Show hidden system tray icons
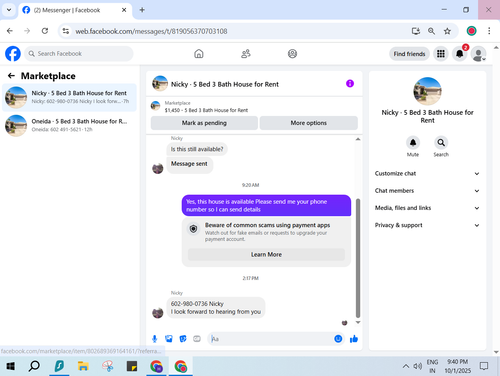 406,366
